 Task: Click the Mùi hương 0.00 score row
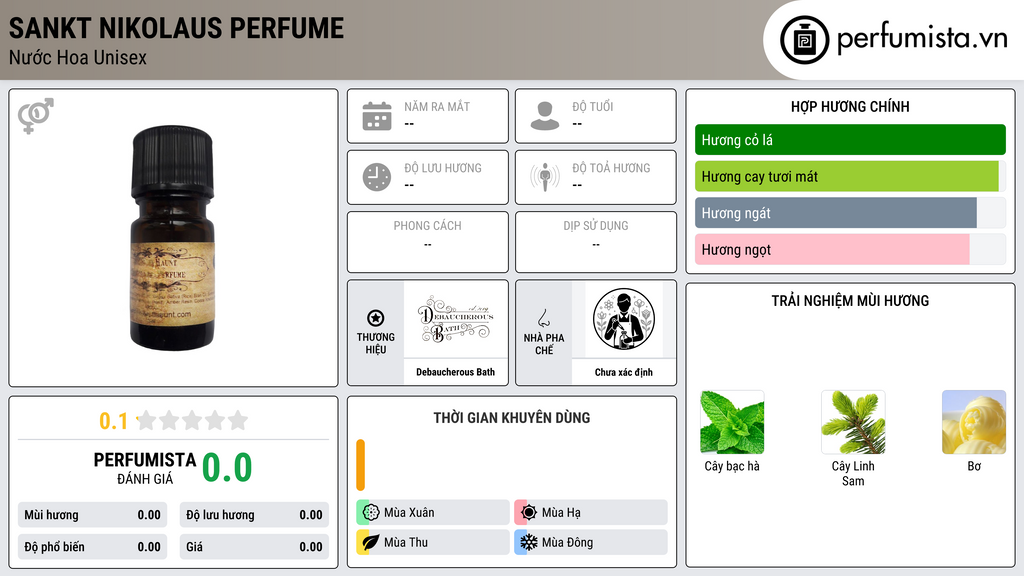tap(92, 515)
